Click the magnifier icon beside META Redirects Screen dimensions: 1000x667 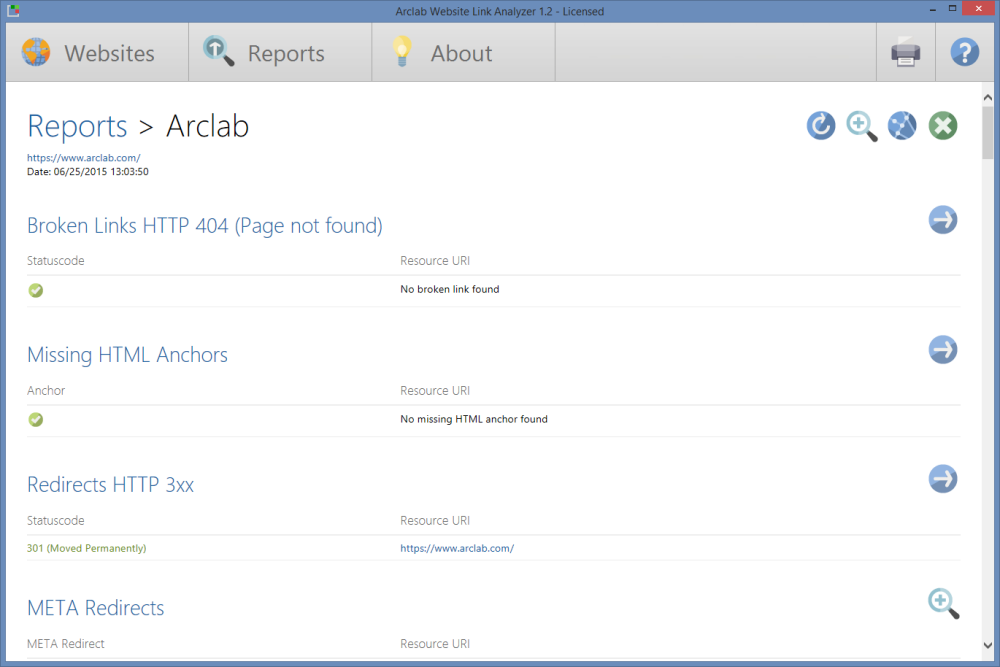click(943, 603)
